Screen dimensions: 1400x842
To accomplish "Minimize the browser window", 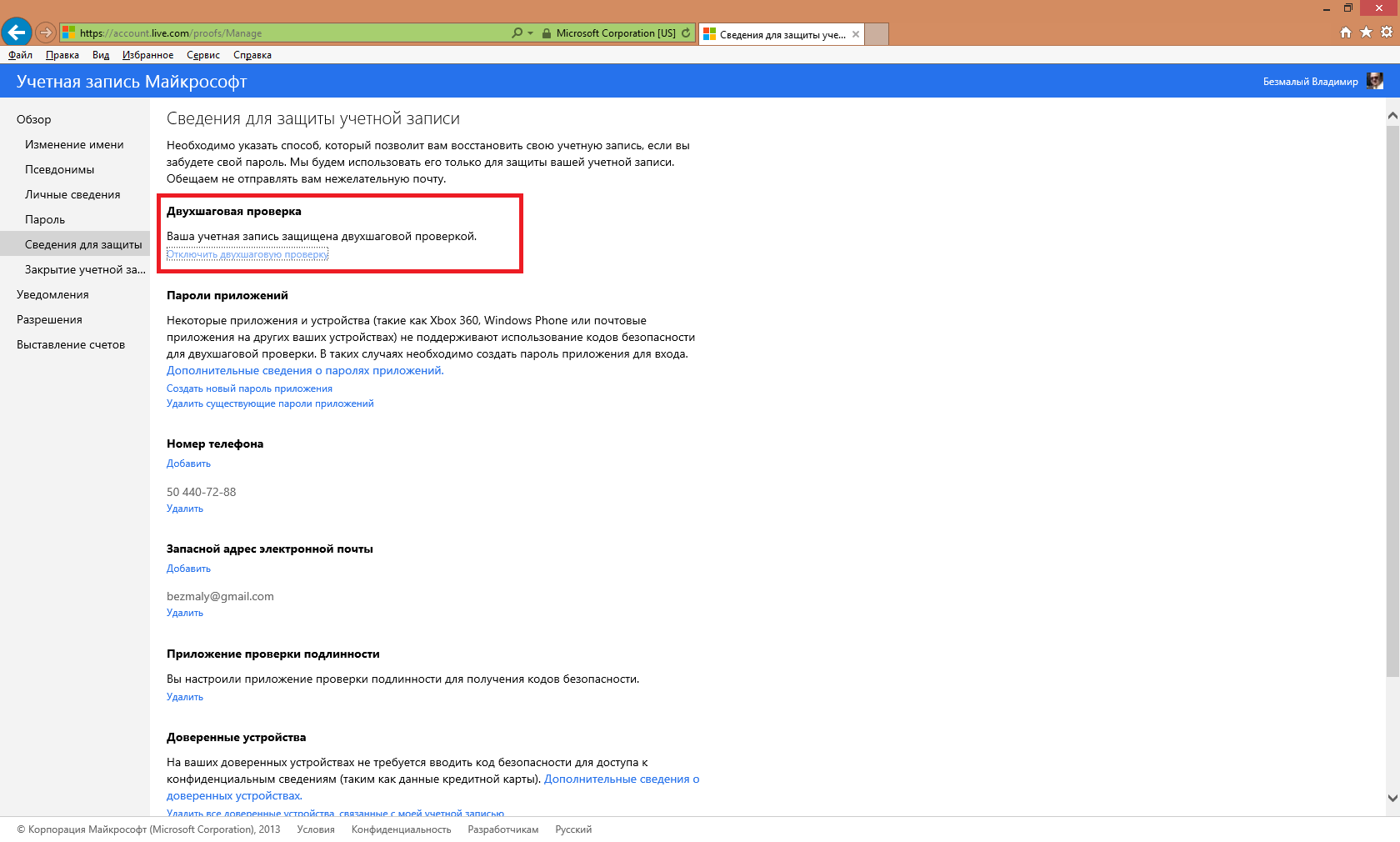I will tap(1326, 8).
